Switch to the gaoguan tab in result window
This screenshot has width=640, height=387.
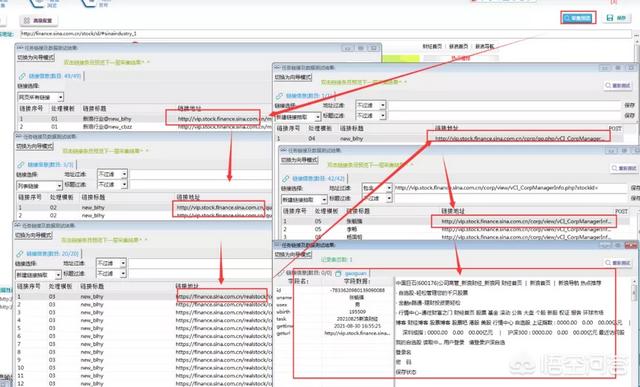356,273
